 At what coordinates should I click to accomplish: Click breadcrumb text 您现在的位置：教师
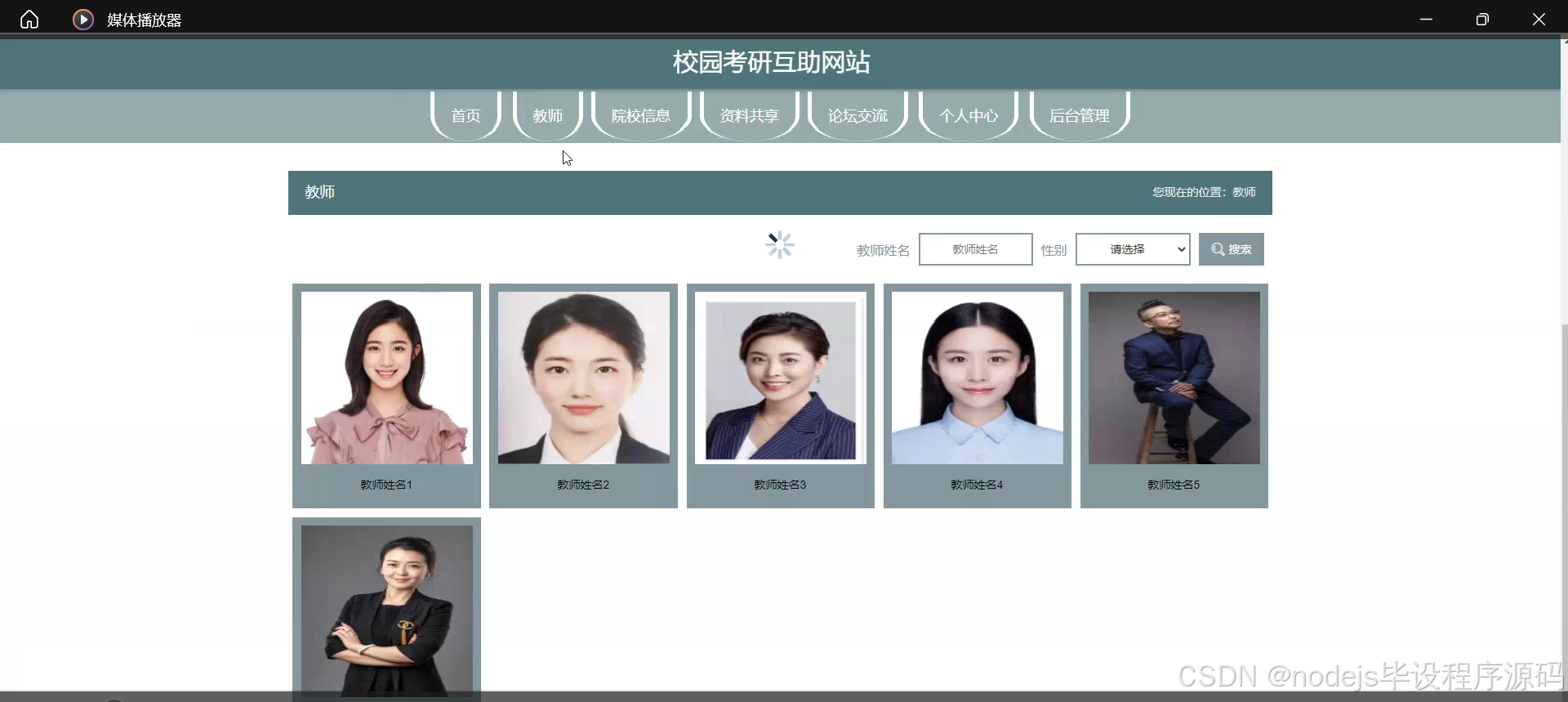(x=1204, y=192)
